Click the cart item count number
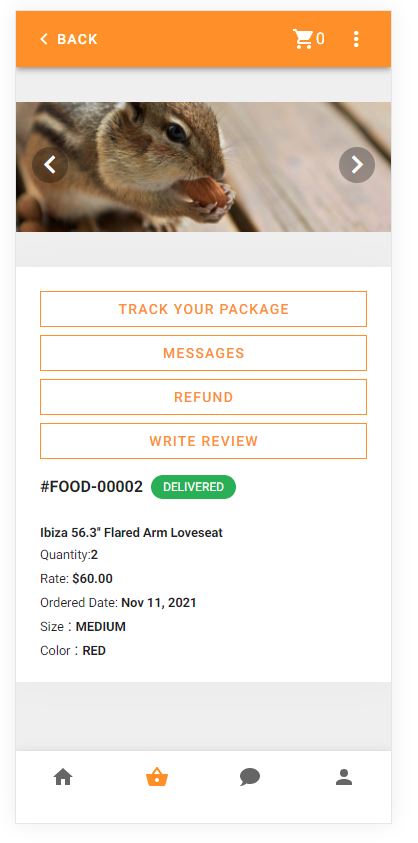418x843 pixels. pyautogui.click(x=320, y=39)
